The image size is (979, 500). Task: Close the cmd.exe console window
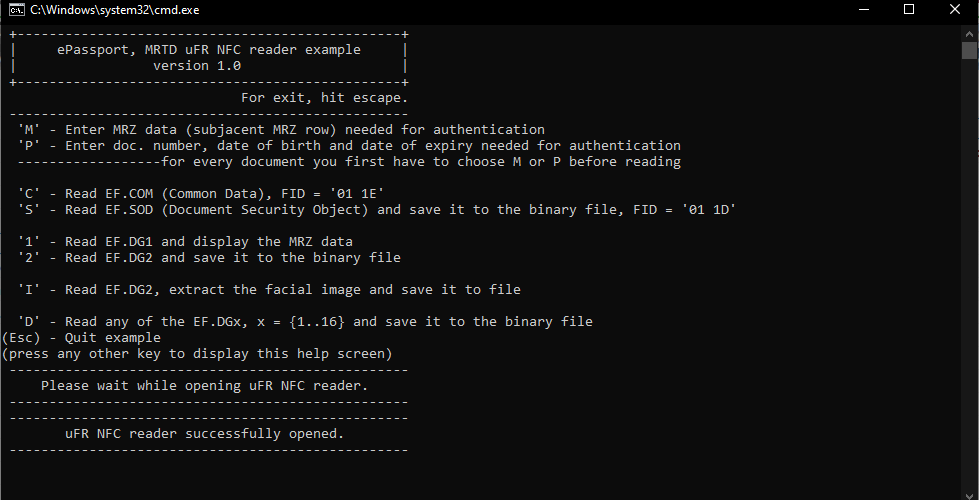[955, 9]
